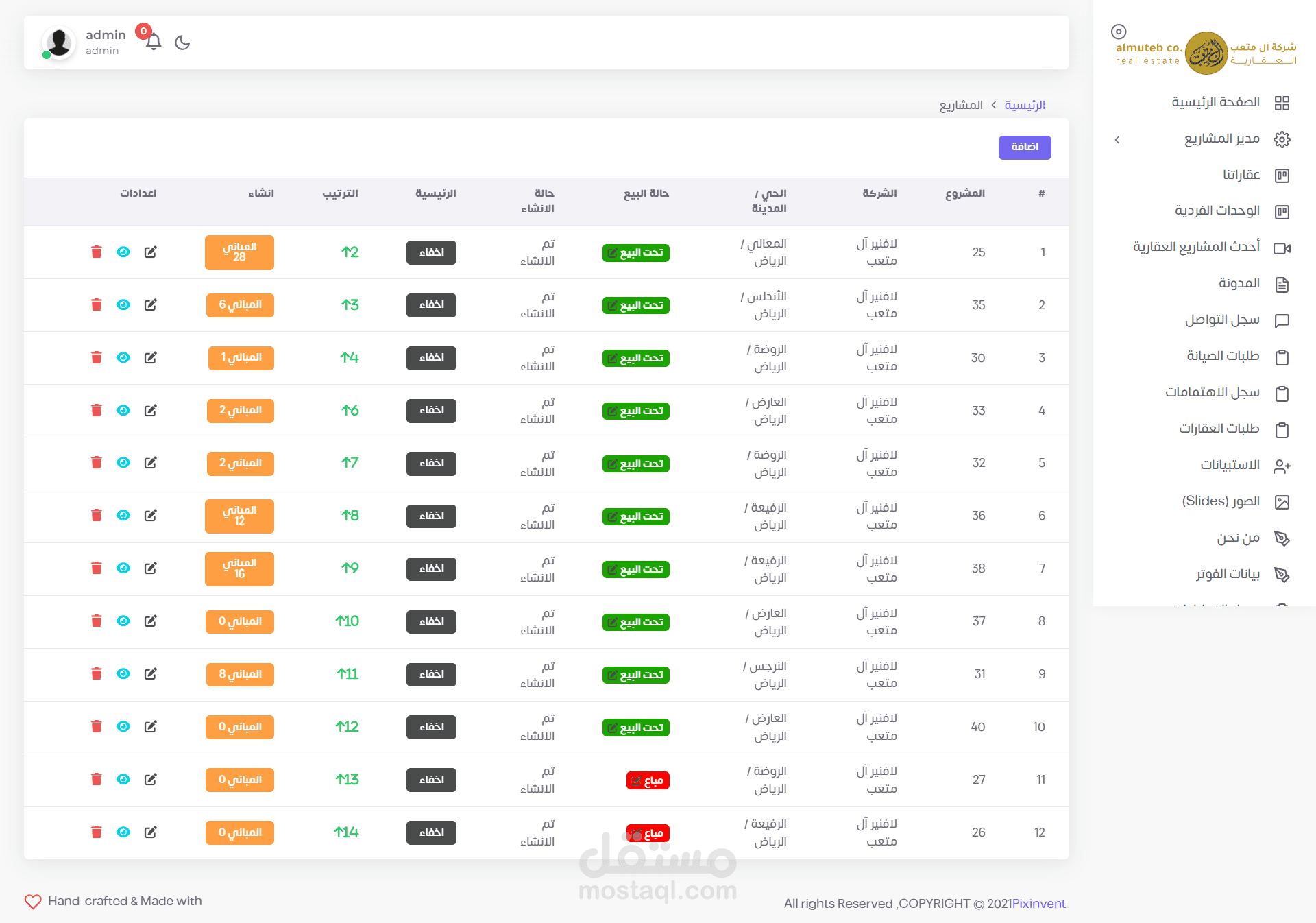Click the video camera icon for أحدث المشاريع

pos(1282,248)
